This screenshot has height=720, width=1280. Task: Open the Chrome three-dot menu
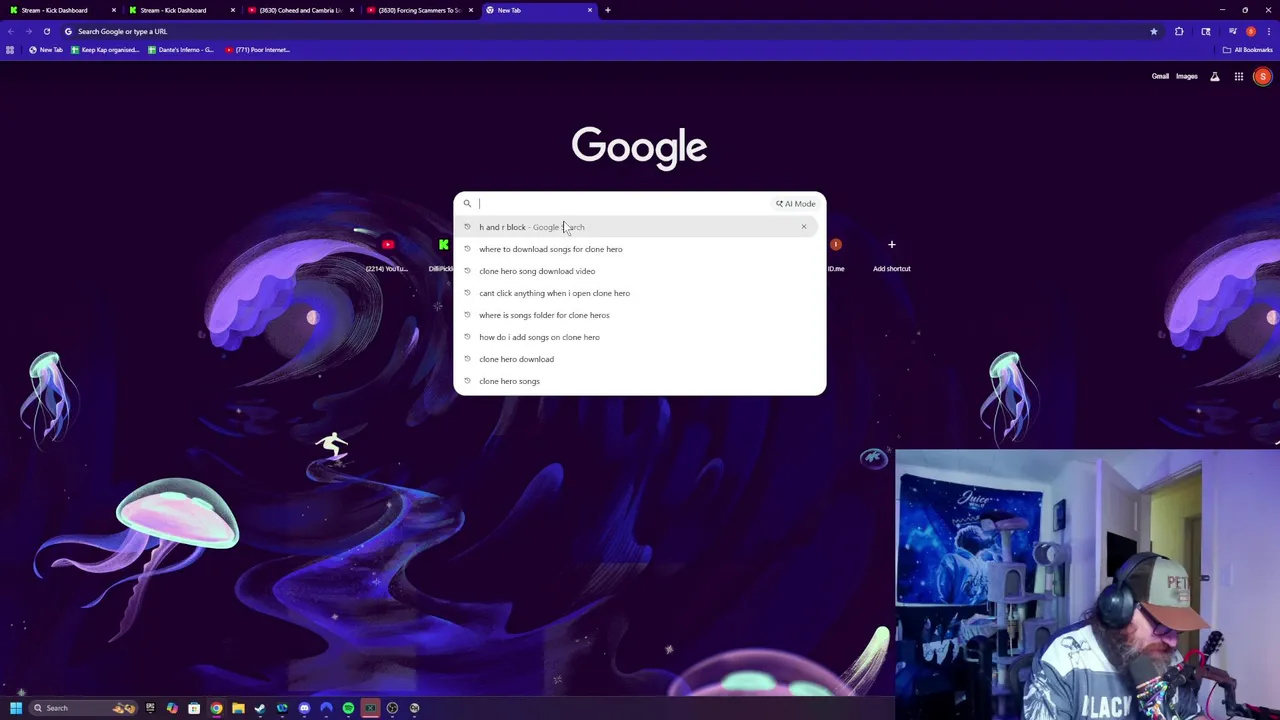[1269, 32]
